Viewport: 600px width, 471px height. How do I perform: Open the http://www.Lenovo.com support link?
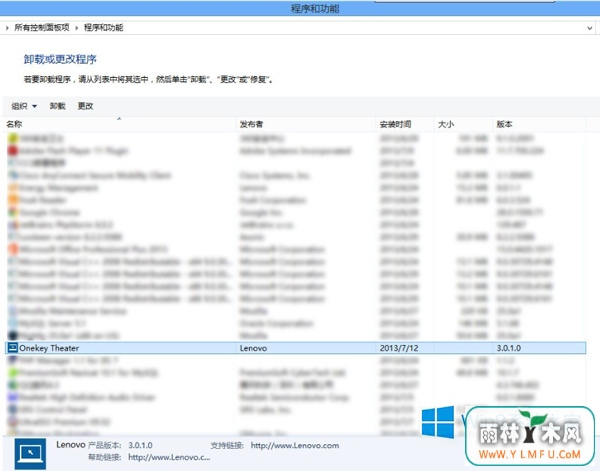(295, 445)
